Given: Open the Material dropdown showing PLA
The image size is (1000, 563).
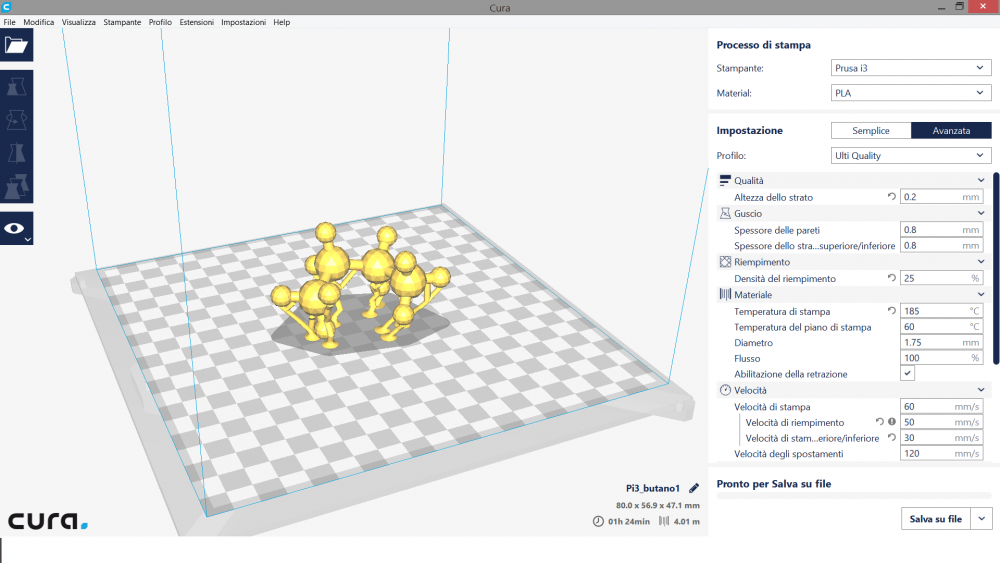Looking at the screenshot, I should pos(910,93).
